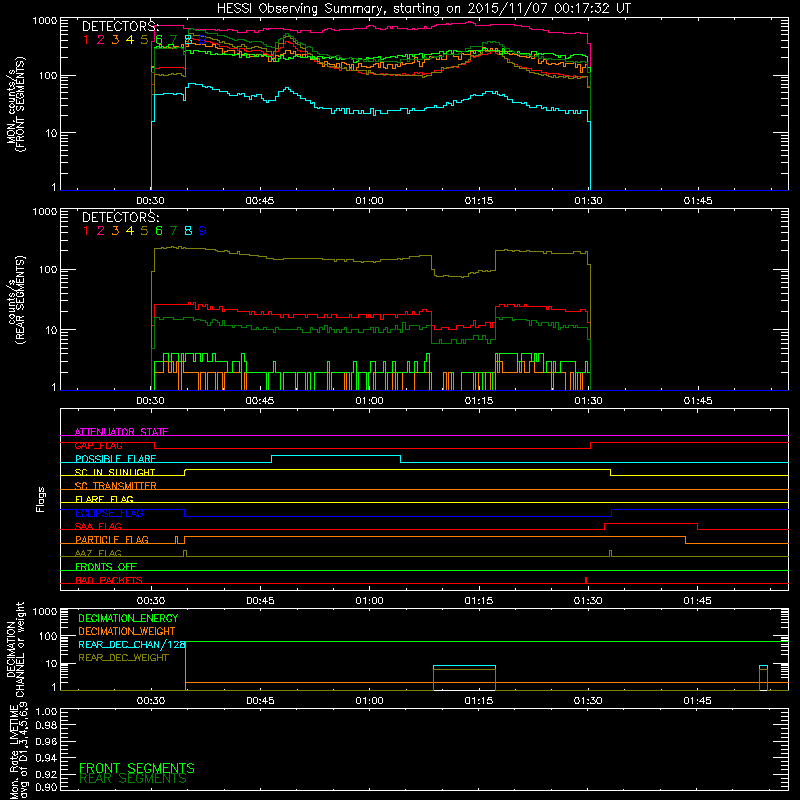Click the red BAD_PACKETS spike near 01:30

586,581
